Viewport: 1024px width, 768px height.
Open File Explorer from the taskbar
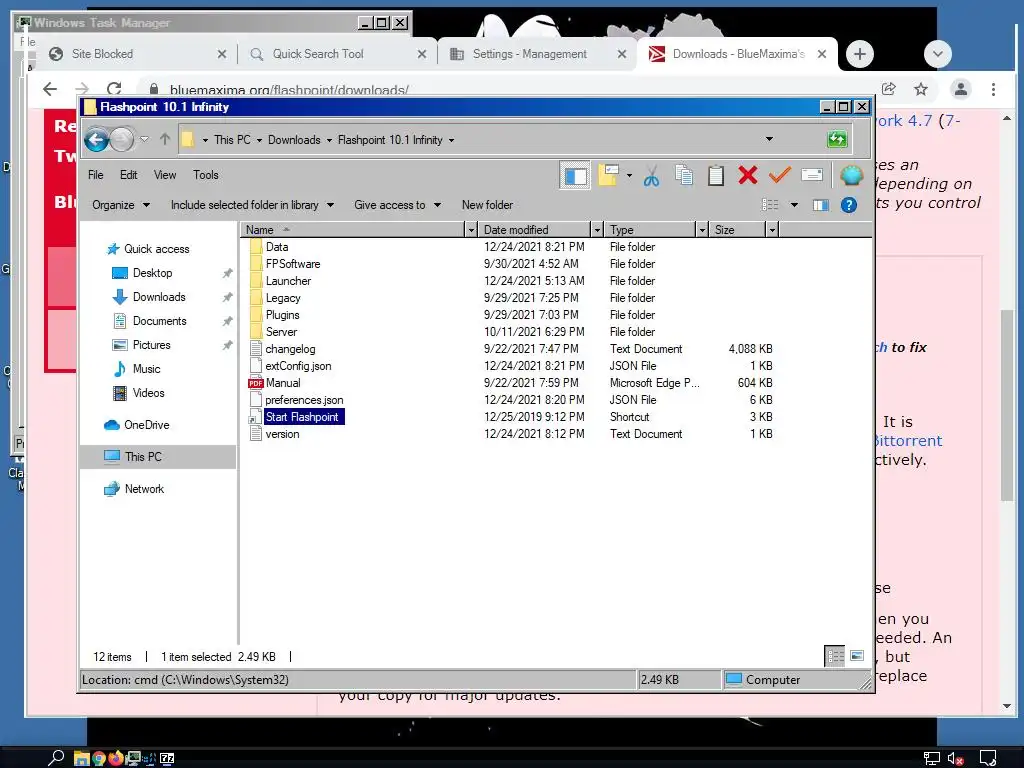[81, 758]
